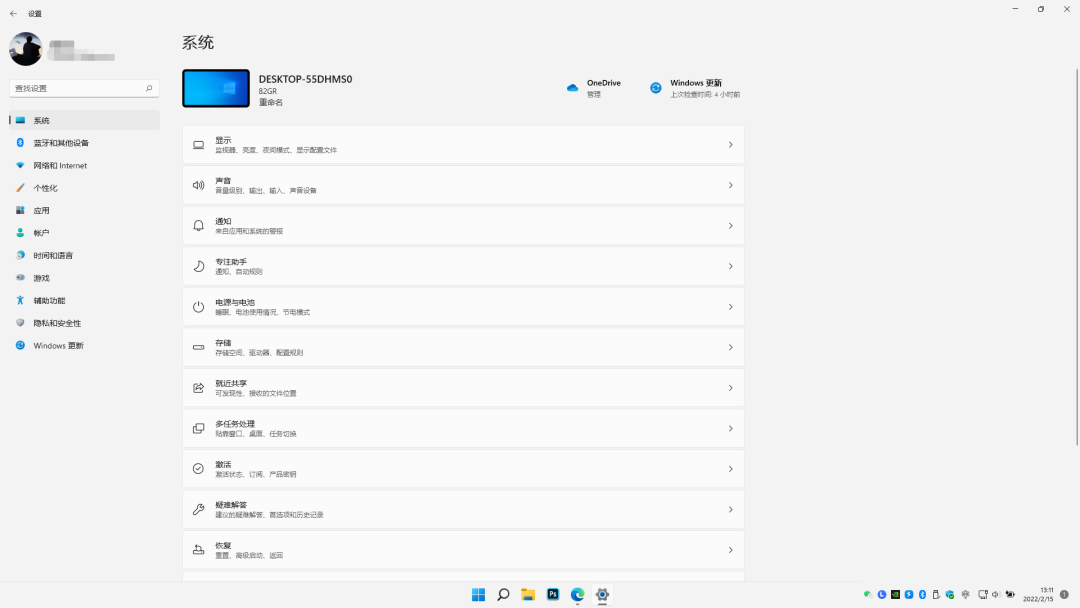Select 隐私和安全性 in the sidebar
Image resolution: width=1080 pixels, height=608 pixels.
click(84, 323)
